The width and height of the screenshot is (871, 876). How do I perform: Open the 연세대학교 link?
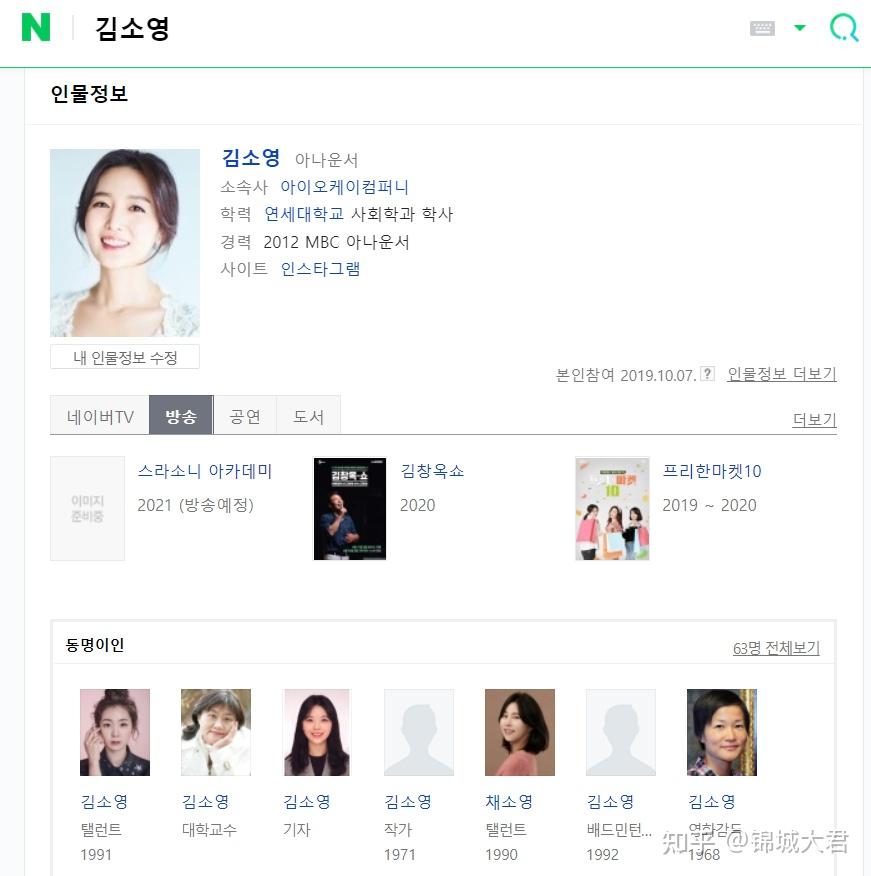[x=304, y=214]
